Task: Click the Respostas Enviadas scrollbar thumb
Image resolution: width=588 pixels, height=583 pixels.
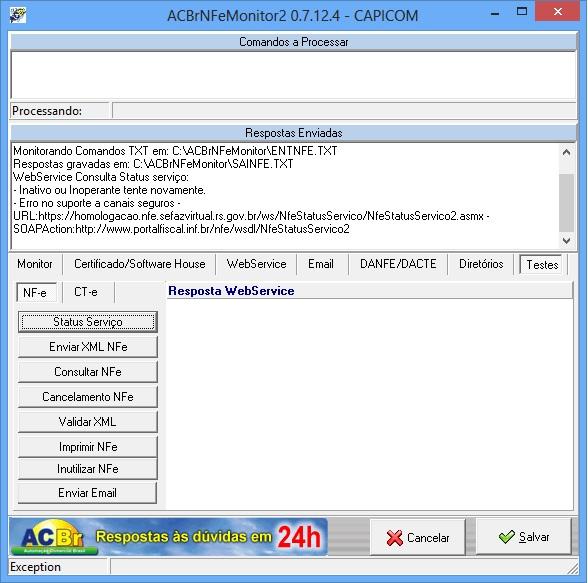Action: click(566, 203)
